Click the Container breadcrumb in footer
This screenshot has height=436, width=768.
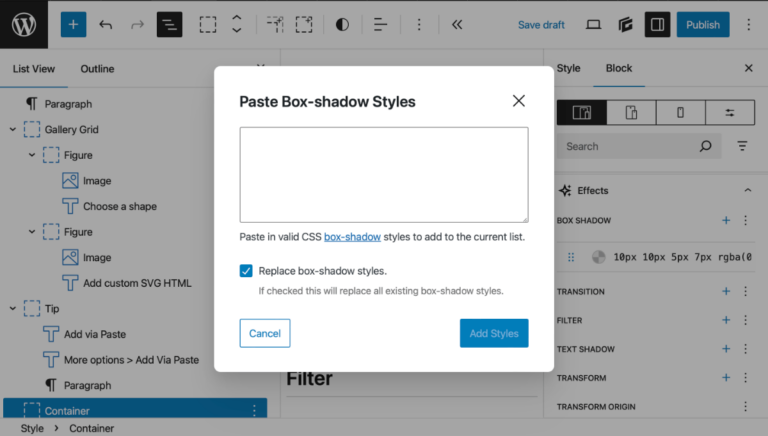(92, 428)
